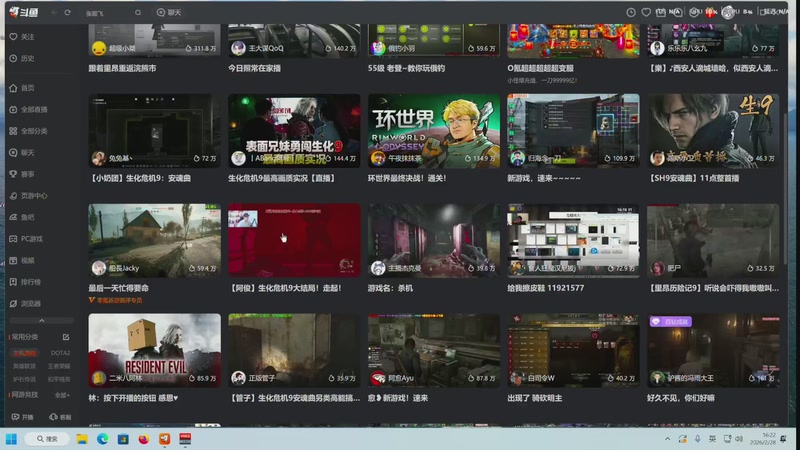Image resolution: width=800 pixels, height=450 pixels.
Task: Click the 开播 start-streaming button
Action: tap(22, 417)
